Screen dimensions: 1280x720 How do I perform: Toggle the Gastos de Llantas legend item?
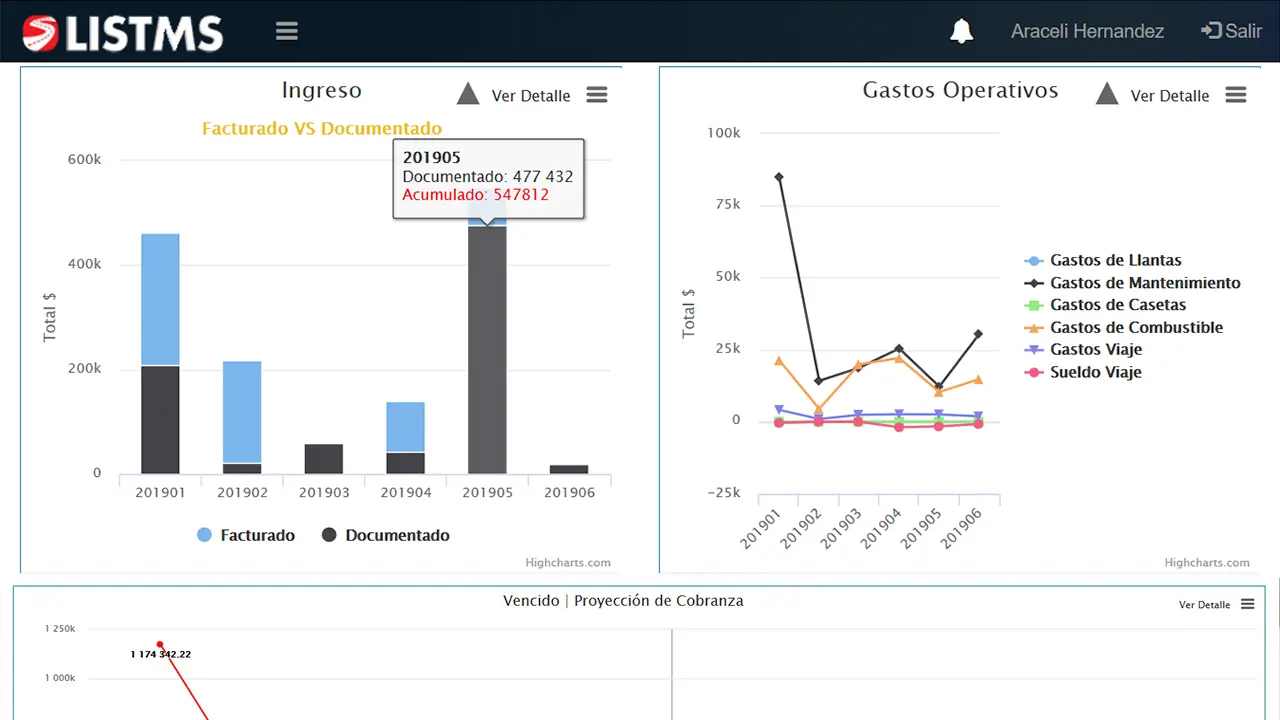pos(1115,260)
